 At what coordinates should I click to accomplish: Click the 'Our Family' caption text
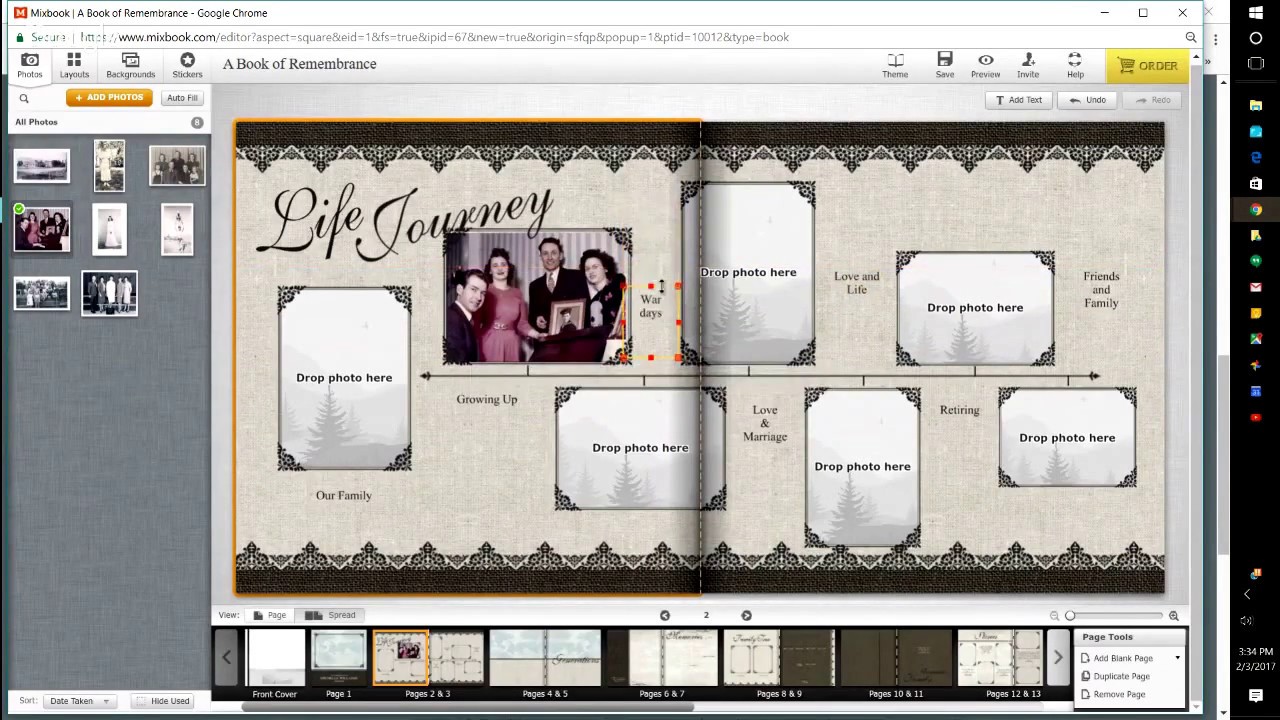(x=344, y=495)
